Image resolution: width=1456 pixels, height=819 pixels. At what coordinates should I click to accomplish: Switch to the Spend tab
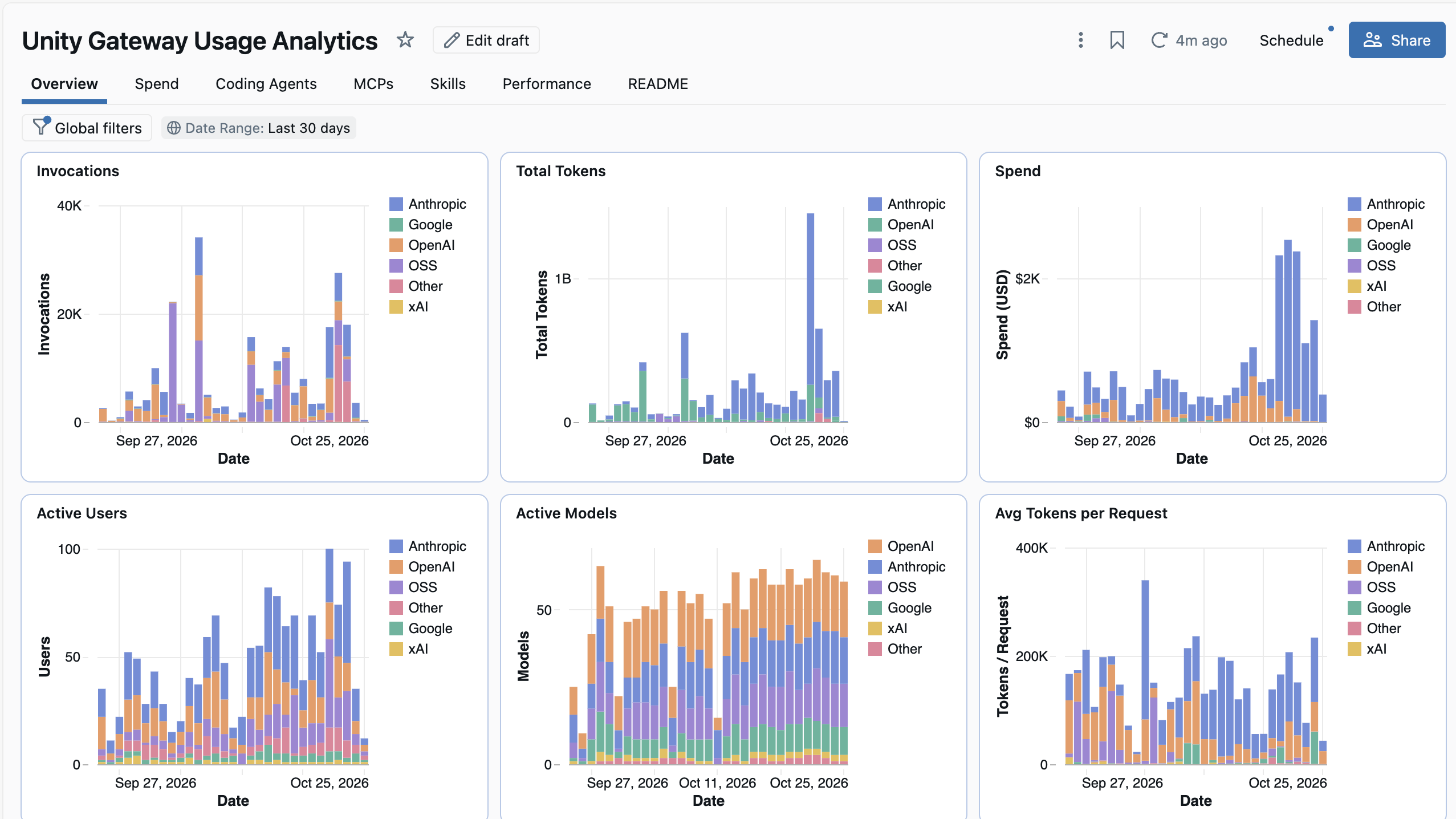[x=157, y=84]
